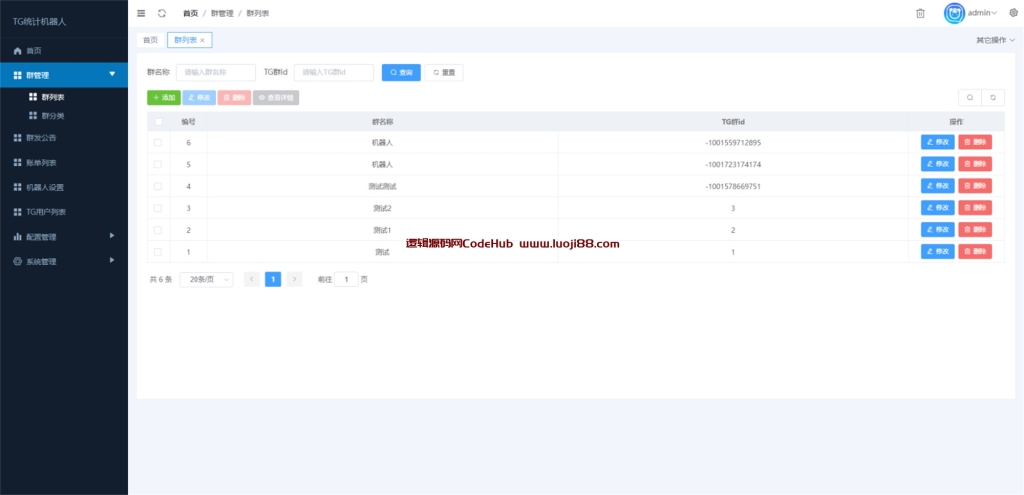
Task: Check the checkbox for row 6
Action: pos(158,142)
